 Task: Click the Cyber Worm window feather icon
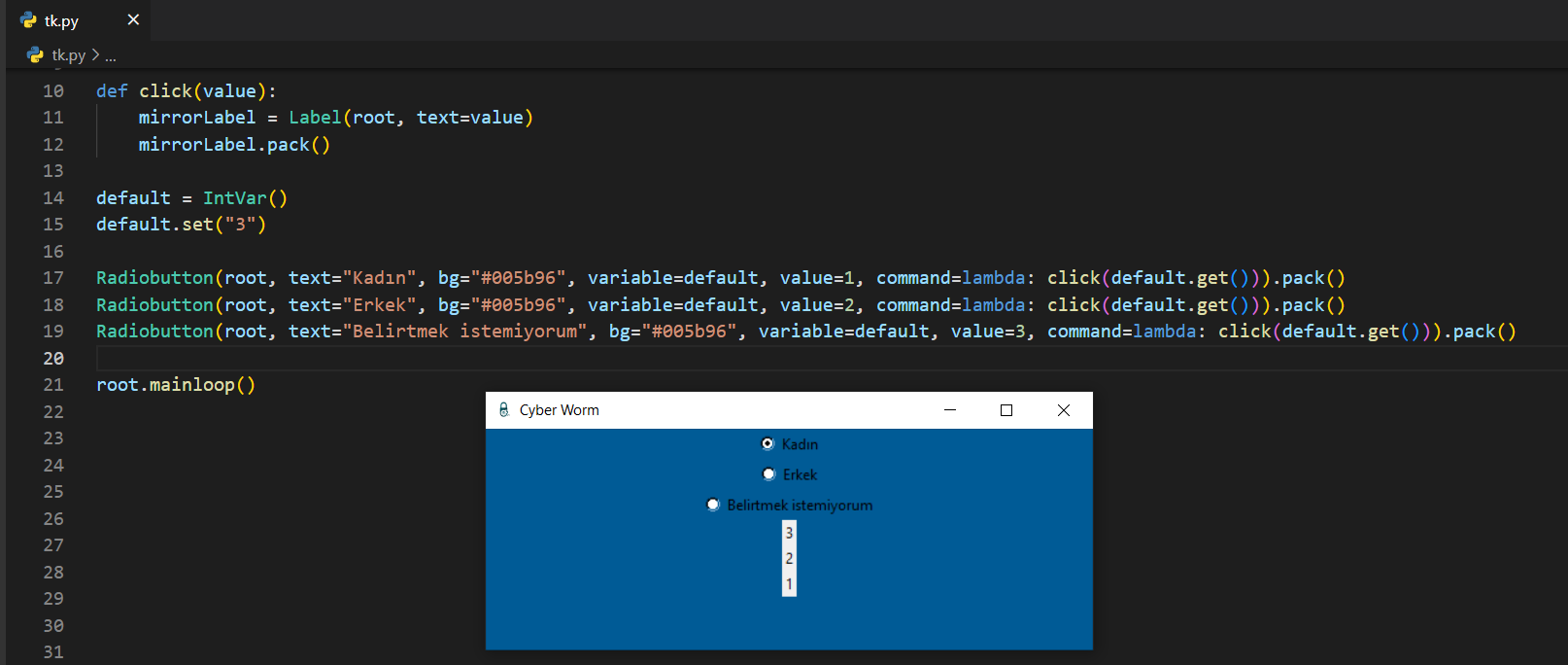point(503,410)
